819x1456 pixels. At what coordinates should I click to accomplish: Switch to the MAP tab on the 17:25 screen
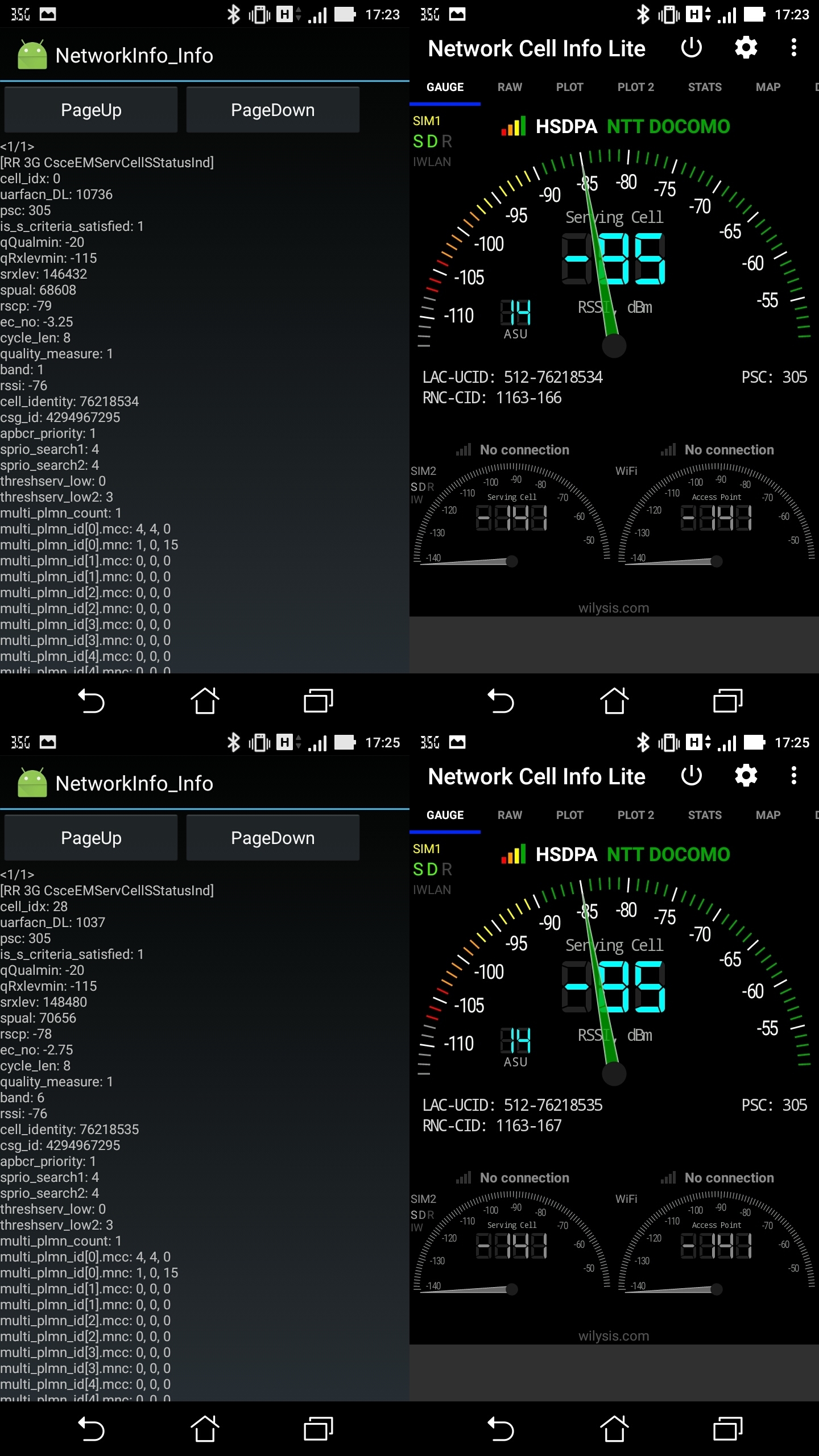tap(768, 815)
